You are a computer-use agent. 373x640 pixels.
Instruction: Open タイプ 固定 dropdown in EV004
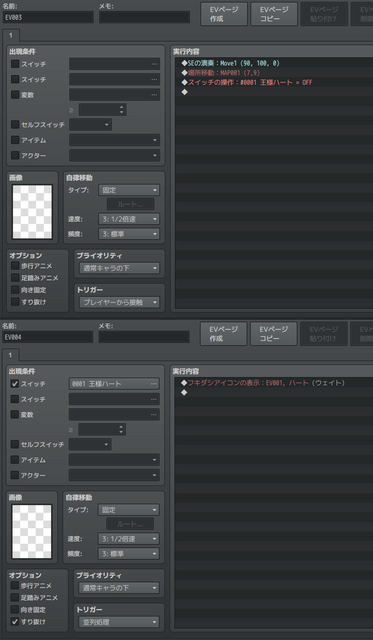pyautogui.click(x=129, y=510)
